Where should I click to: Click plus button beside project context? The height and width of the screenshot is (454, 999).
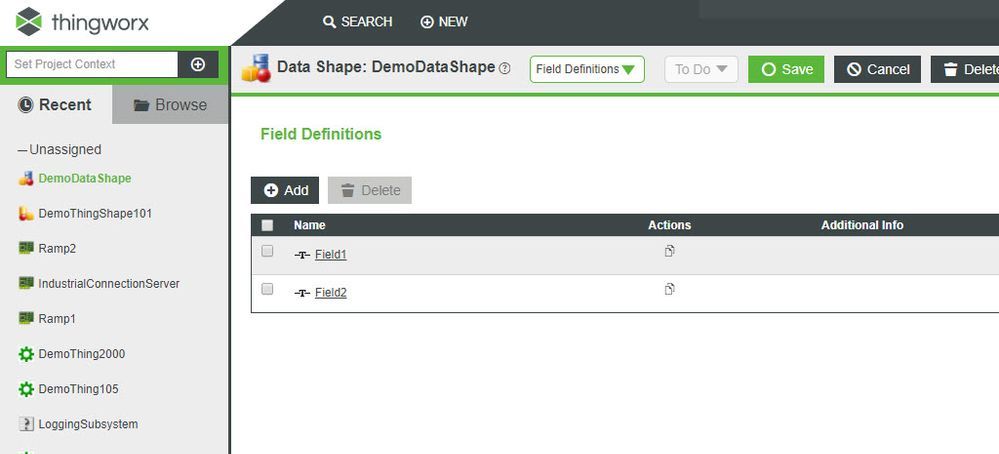(198, 64)
